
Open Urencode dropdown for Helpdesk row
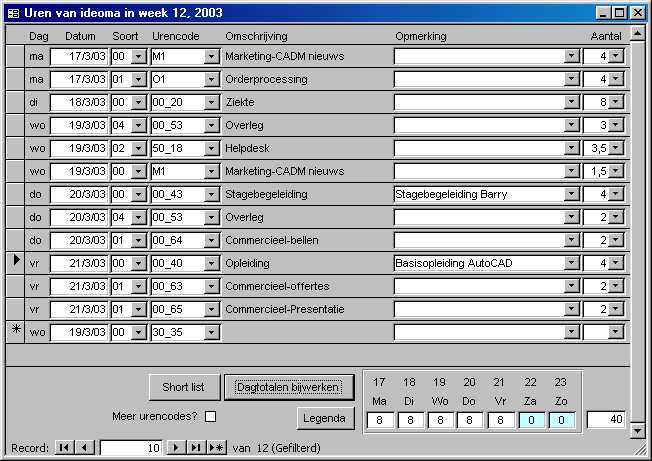tap(212, 148)
